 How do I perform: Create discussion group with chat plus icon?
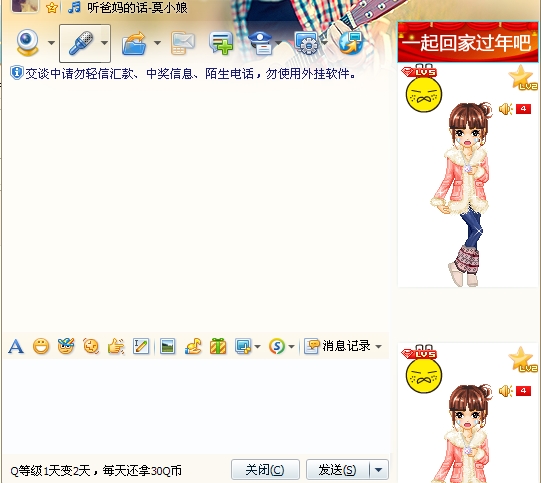[x=221, y=43]
